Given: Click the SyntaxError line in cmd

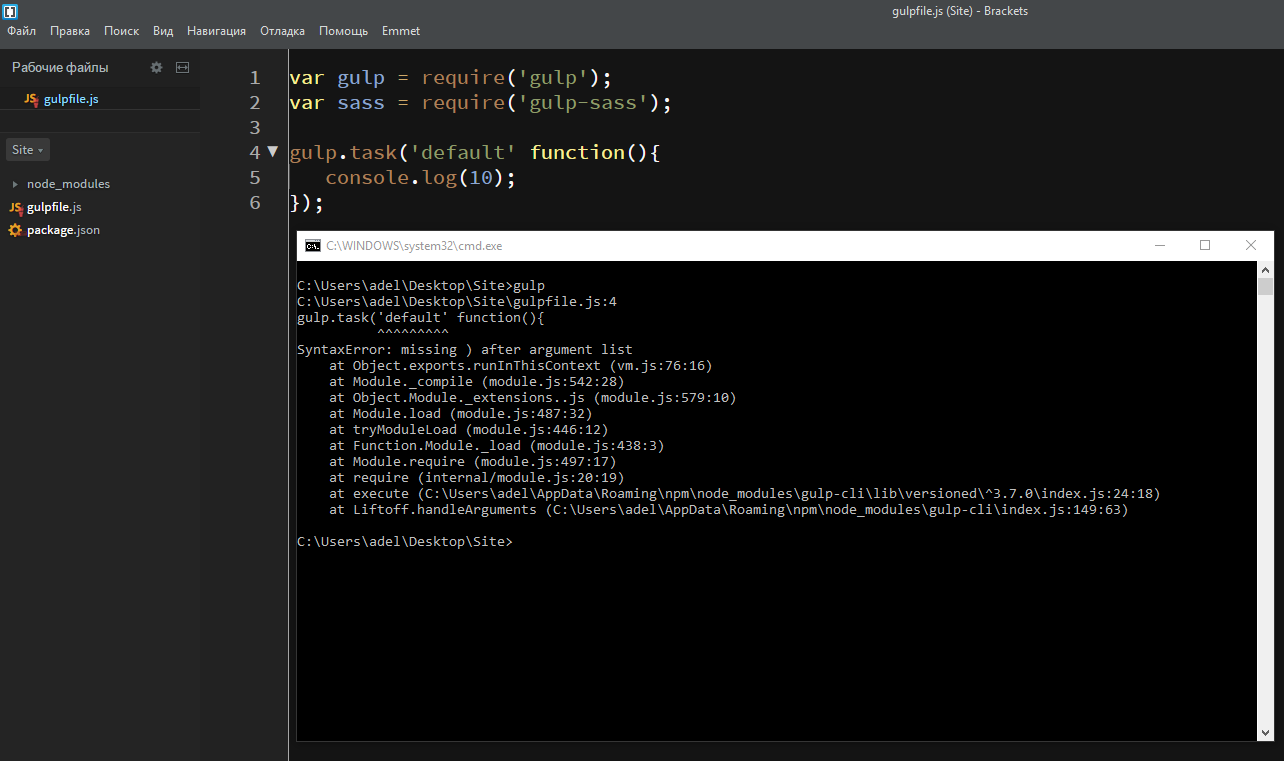Looking at the screenshot, I should [x=465, y=350].
